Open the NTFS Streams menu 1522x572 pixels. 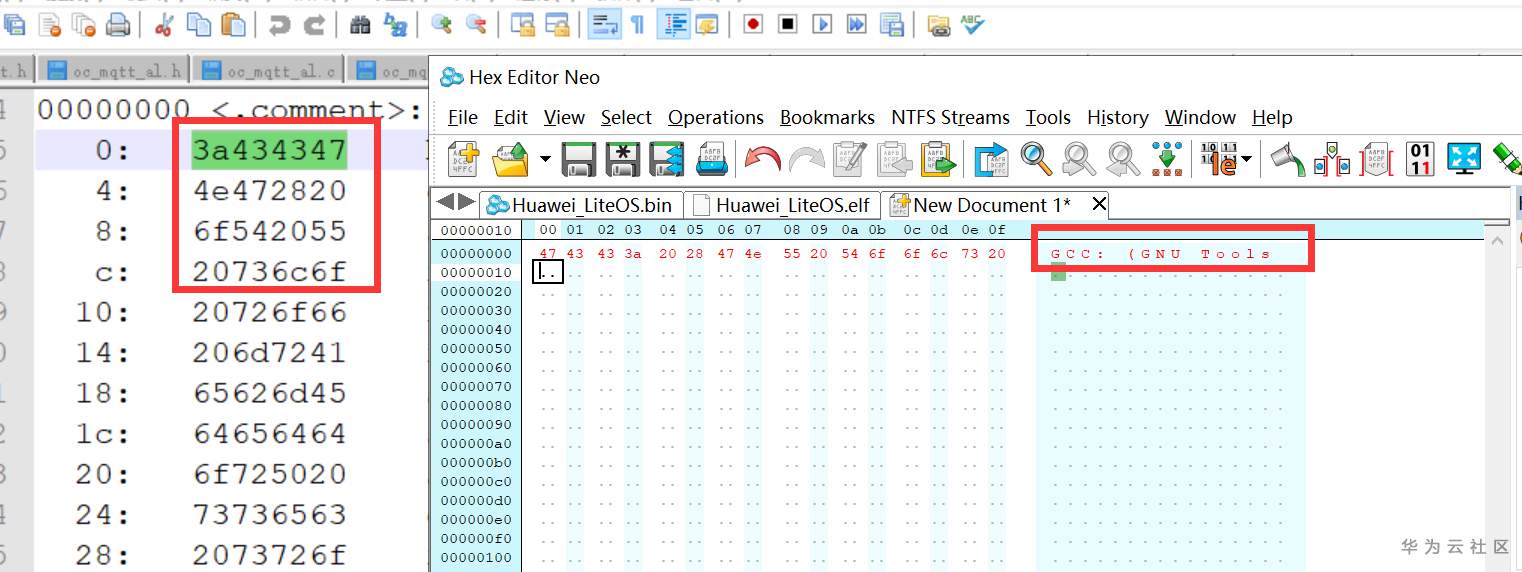[950, 117]
